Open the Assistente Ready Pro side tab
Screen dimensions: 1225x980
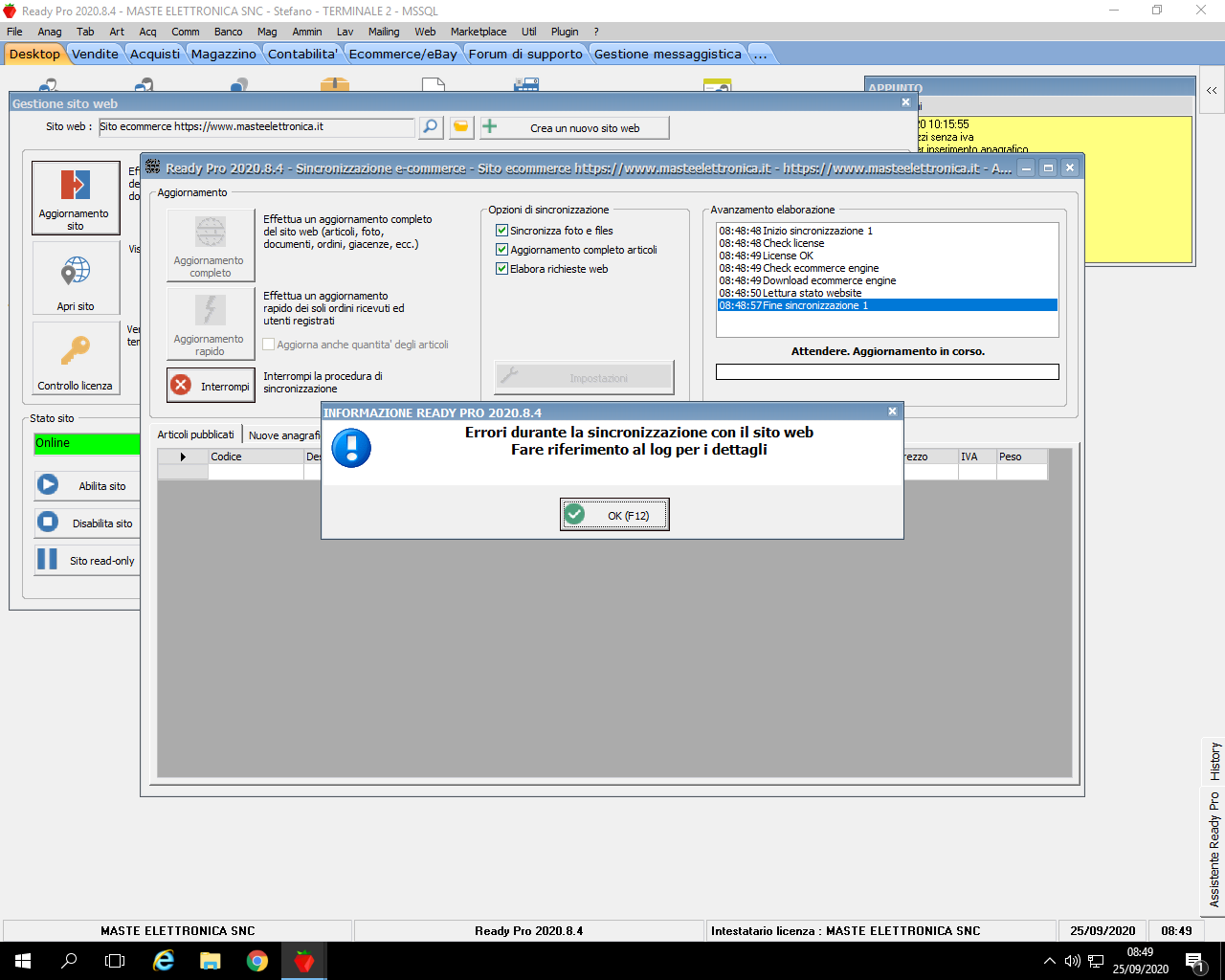(1214, 850)
